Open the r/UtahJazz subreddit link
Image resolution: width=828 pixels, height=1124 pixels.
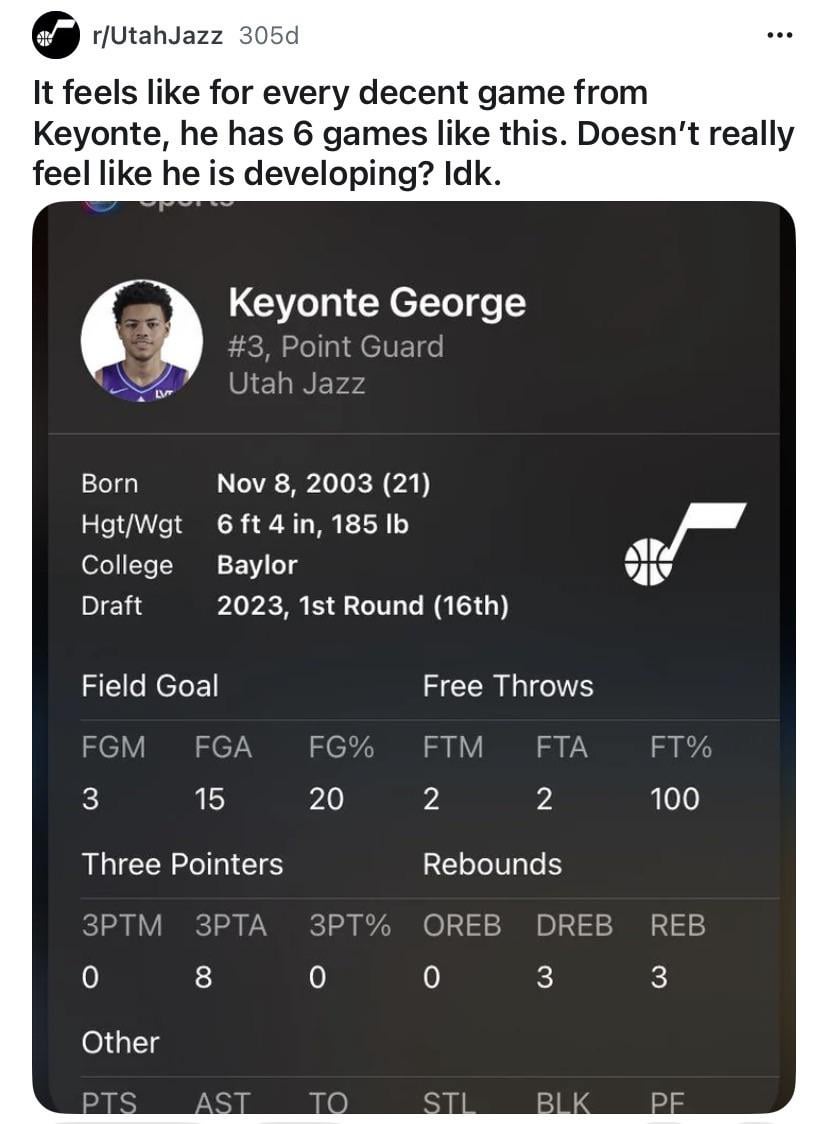click(x=157, y=36)
